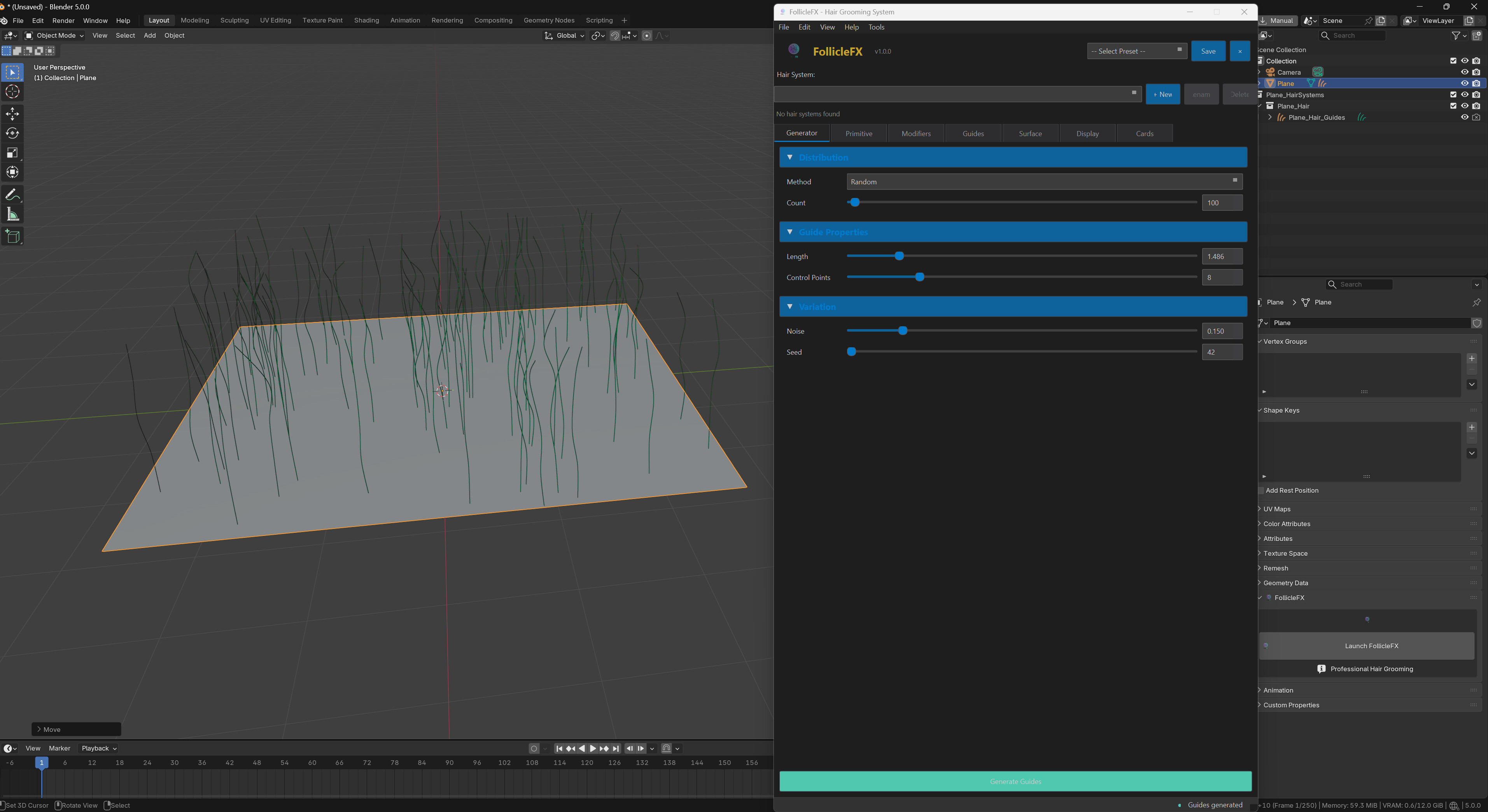Add a new shape key with plus
1488x812 pixels.
(x=1472, y=427)
